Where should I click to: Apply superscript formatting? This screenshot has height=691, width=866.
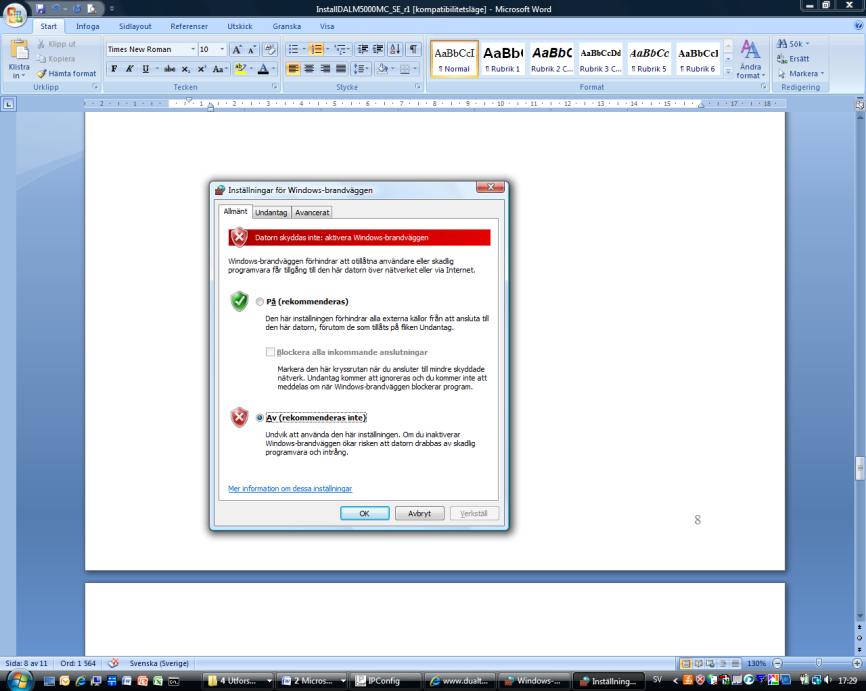[x=202, y=69]
